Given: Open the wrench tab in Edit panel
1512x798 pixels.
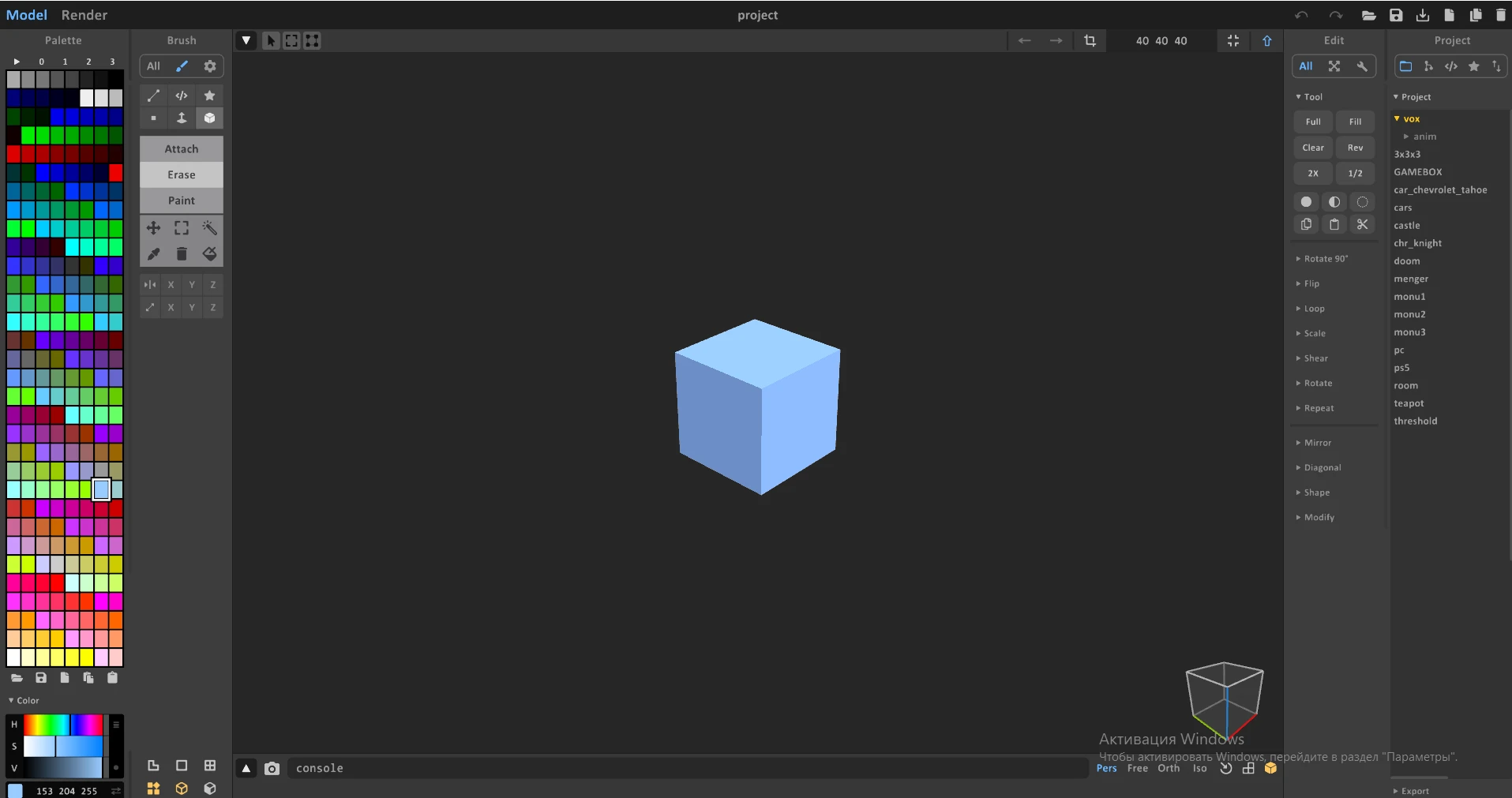Looking at the screenshot, I should [1362, 66].
